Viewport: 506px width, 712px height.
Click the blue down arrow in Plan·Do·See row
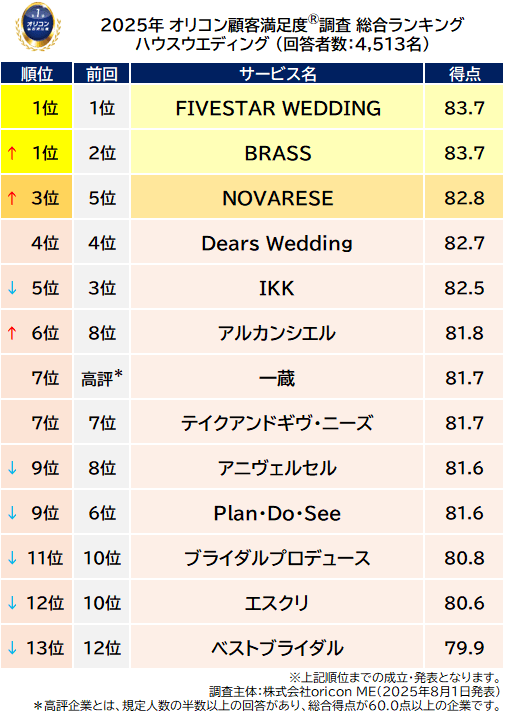tap(12, 513)
